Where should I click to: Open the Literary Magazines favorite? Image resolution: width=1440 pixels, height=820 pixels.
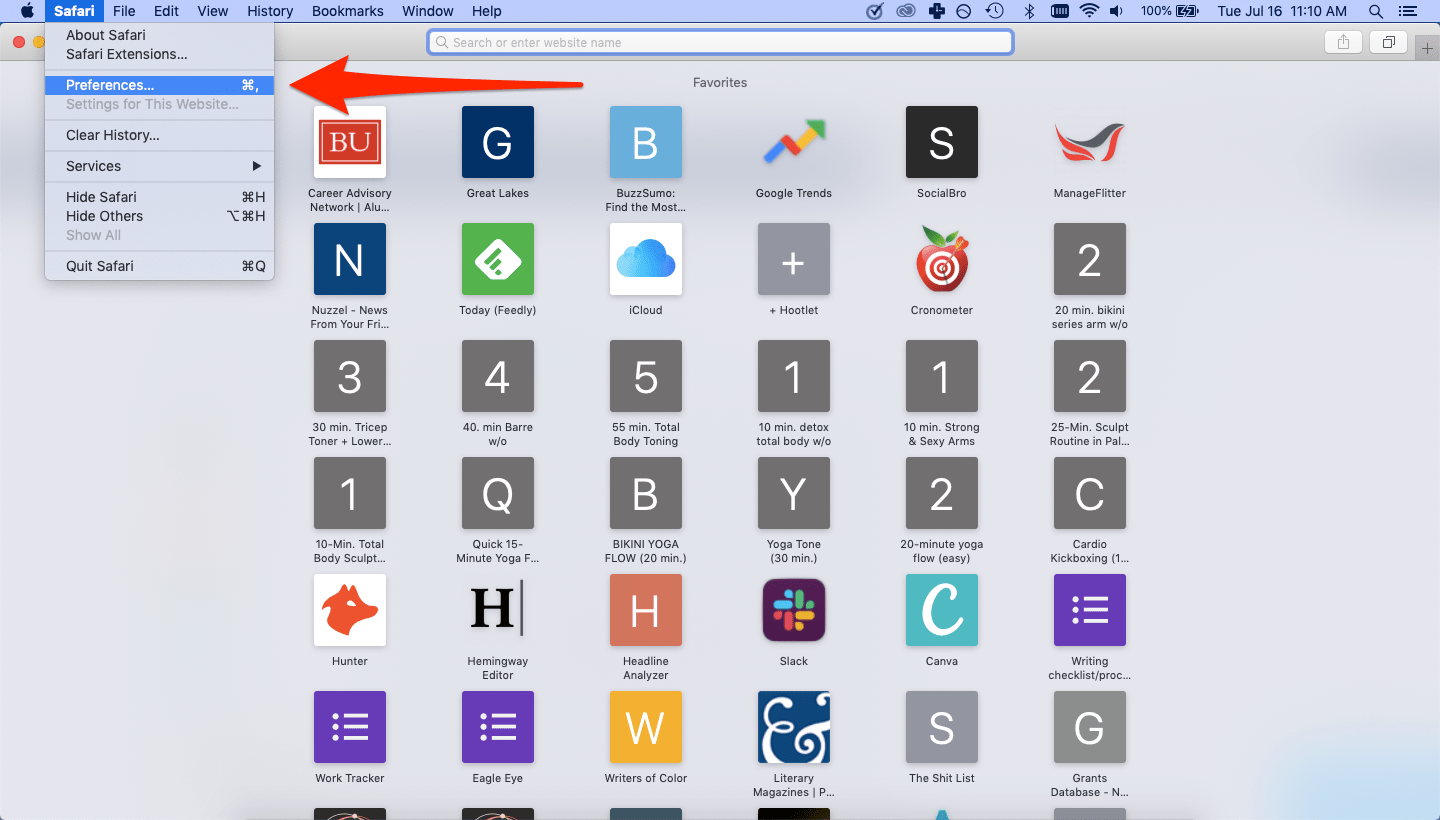click(794, 727)
